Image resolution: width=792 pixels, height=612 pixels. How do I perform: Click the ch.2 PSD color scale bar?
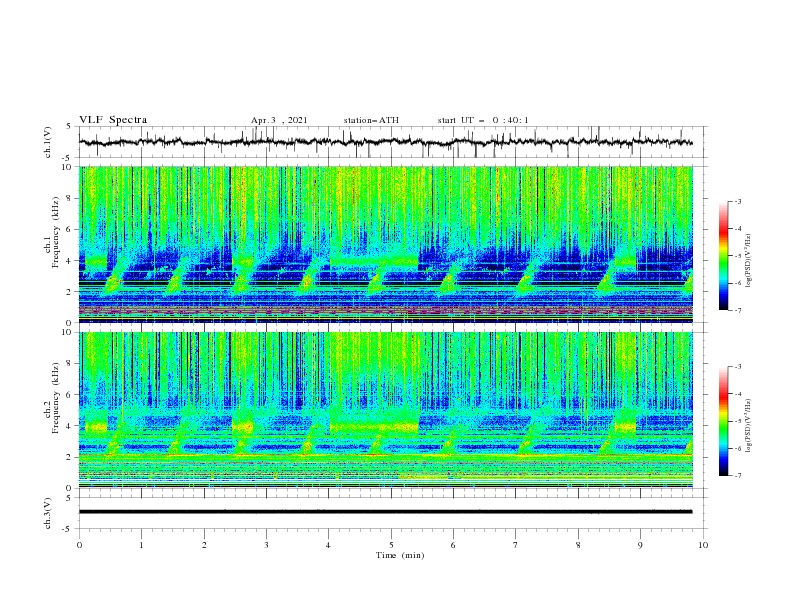(x=723, y=421)
